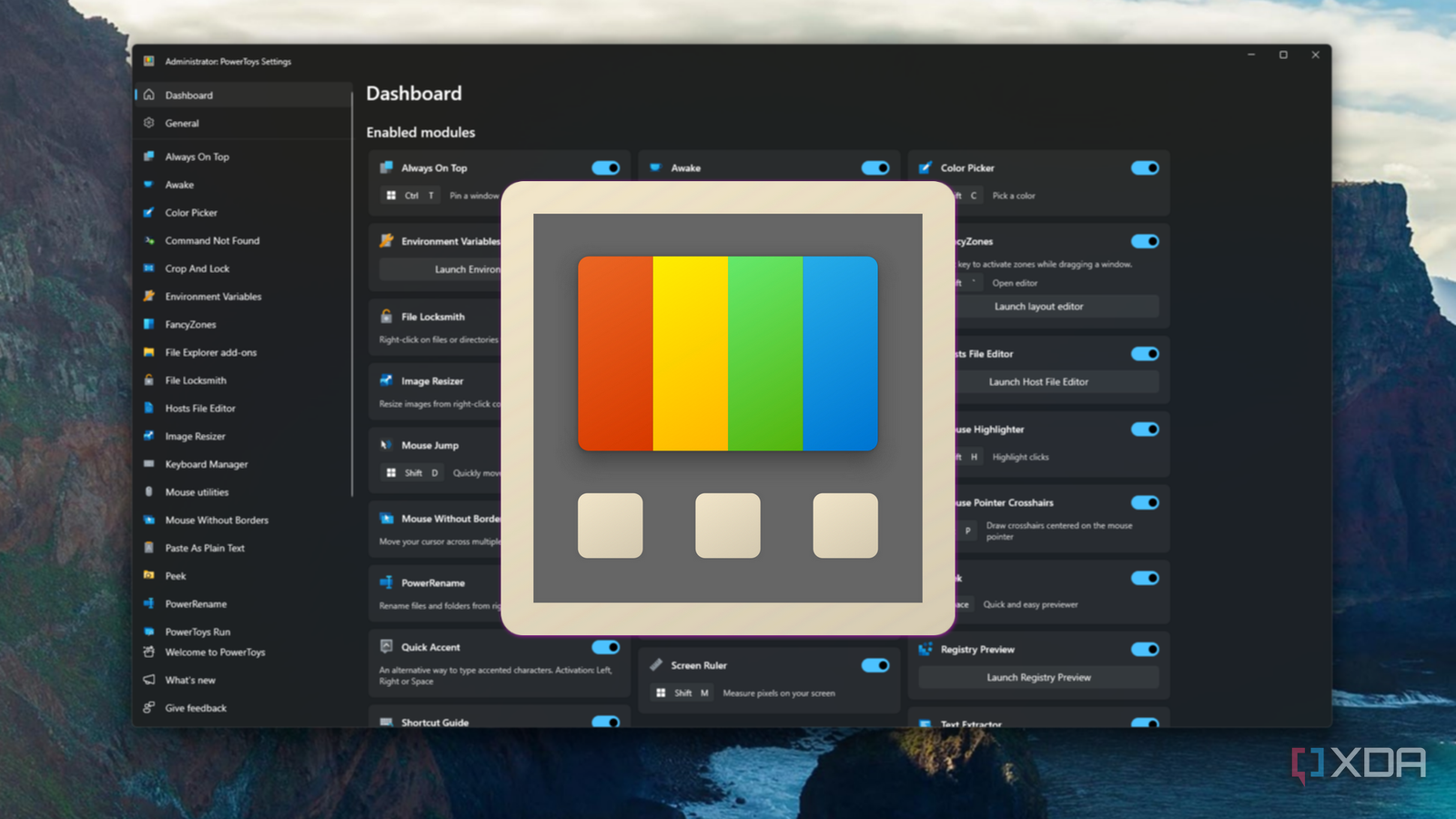
Task: Select the Command Not Found sidebar icon
Action: click(149, 241)
